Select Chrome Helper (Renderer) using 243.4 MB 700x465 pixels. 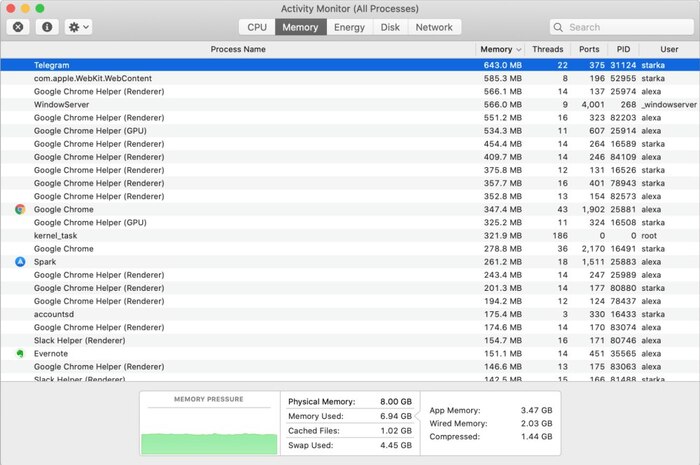coord(350,275)
